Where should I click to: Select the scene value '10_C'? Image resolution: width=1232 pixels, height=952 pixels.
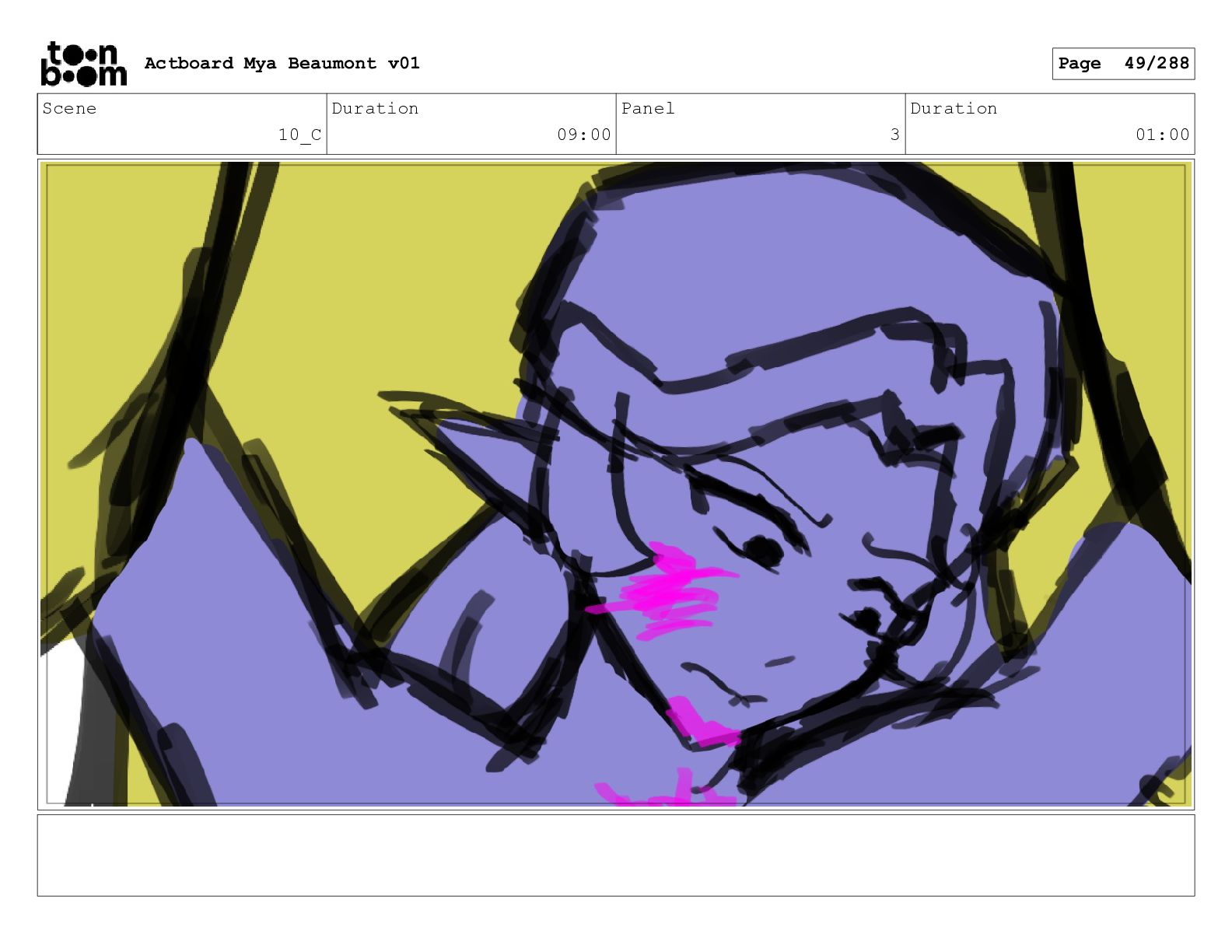pos(299,135)
